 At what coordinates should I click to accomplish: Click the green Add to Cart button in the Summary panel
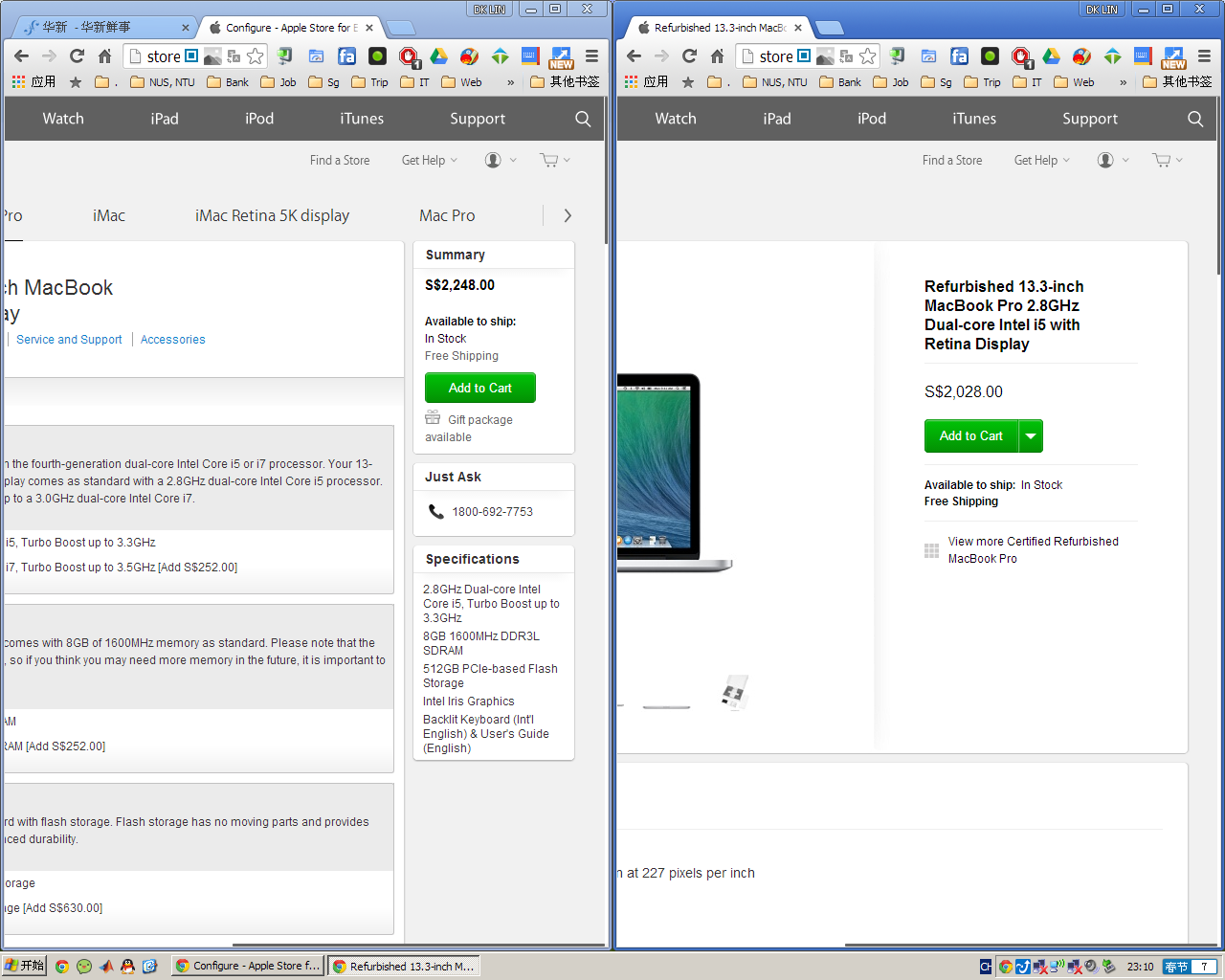[479, 388]
